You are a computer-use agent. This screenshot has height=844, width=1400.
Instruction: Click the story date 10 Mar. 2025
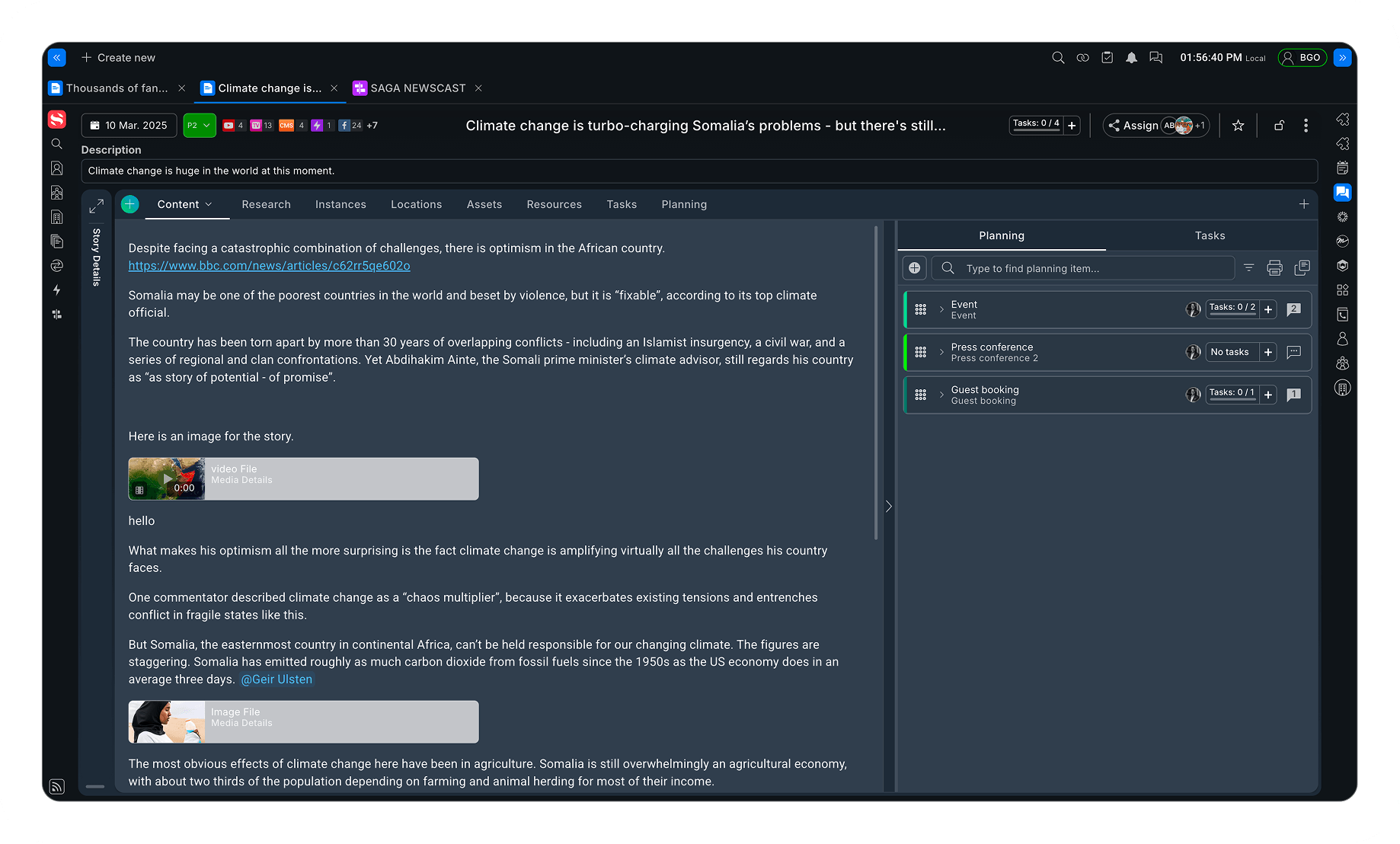[129, 126]
